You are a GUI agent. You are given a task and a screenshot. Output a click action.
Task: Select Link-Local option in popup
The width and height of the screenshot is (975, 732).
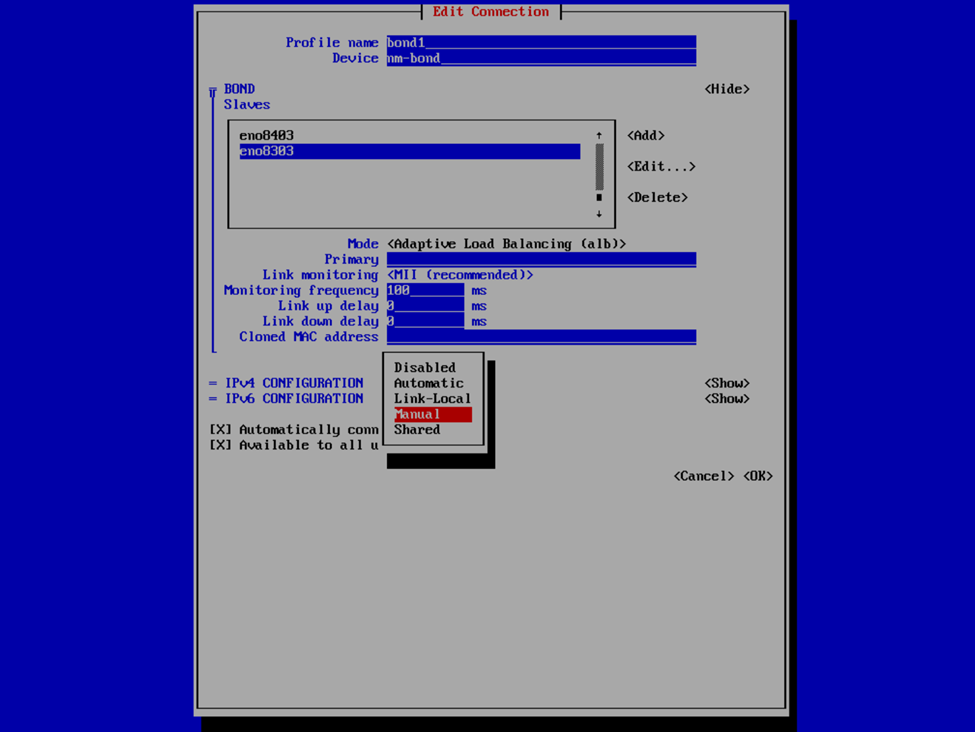point(432,399)
